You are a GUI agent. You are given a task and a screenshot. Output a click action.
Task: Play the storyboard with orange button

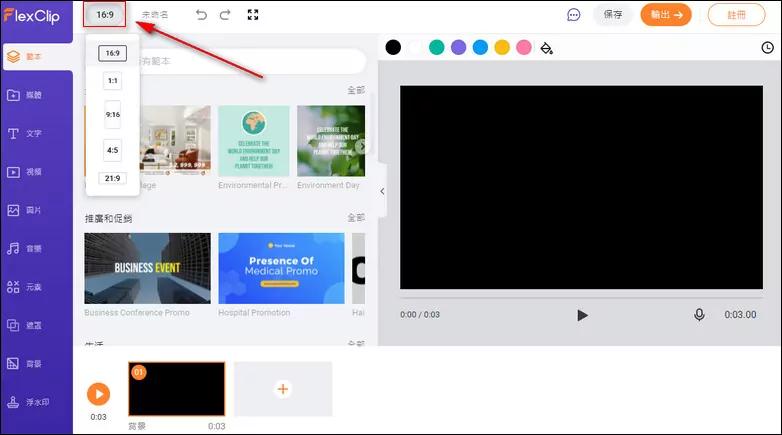[99, 394]
